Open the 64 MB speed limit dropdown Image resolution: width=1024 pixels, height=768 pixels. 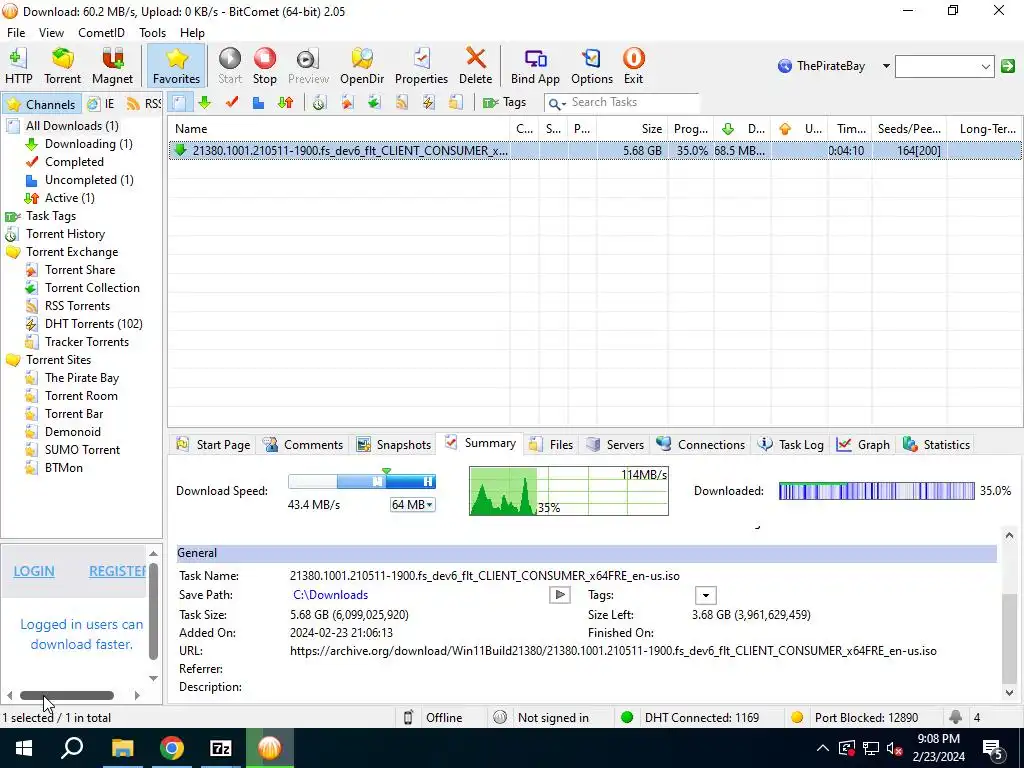coord(412,505)
